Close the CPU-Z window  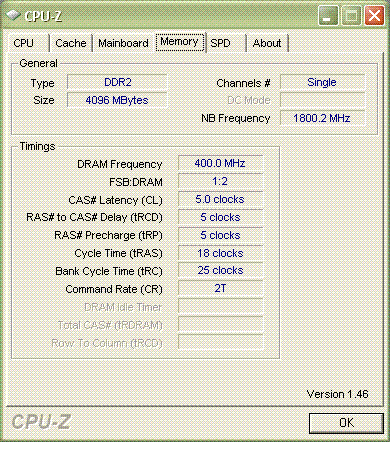click(x=374, y=15)
